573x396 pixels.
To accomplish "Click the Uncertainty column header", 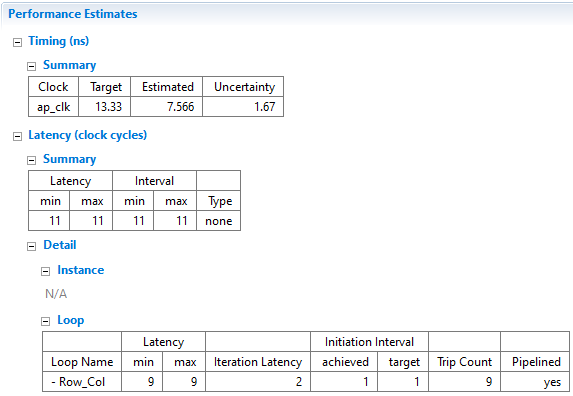I will (243, 87).
